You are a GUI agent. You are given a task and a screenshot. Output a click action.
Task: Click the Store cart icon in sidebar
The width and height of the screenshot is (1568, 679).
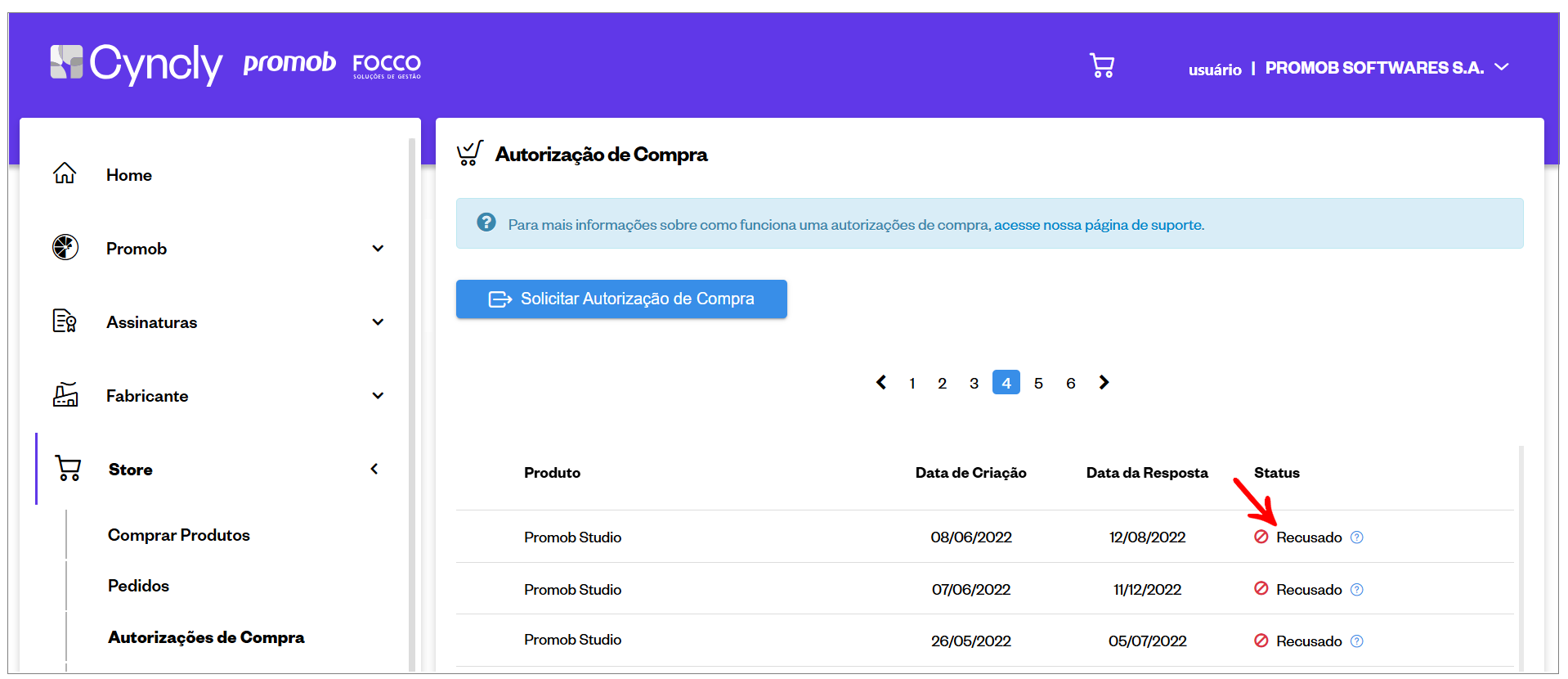(68, 468)
